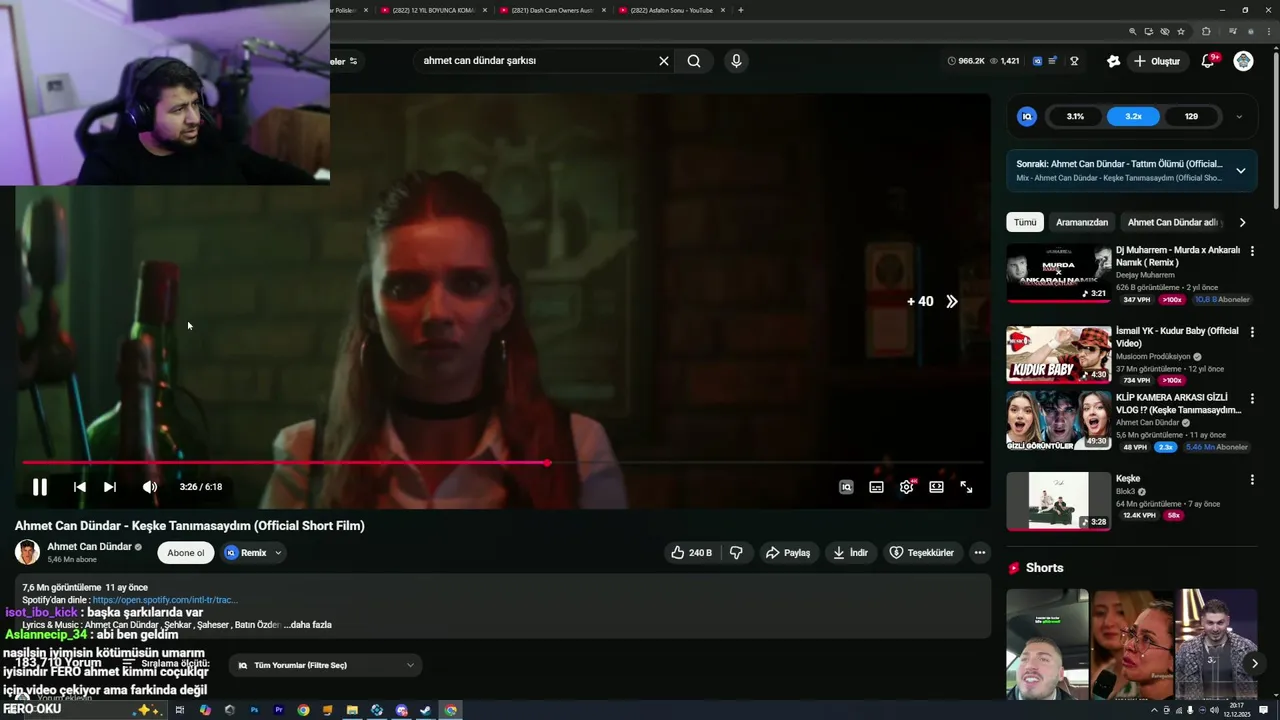Click the Paylaş share button

(788, 552)
